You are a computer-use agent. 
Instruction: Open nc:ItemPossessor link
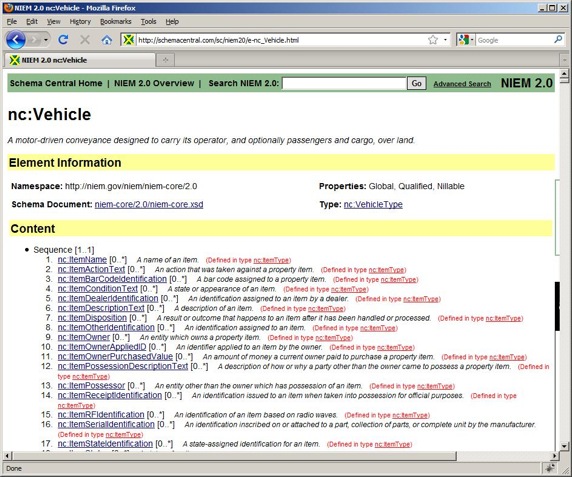click(x=91, y=386)
